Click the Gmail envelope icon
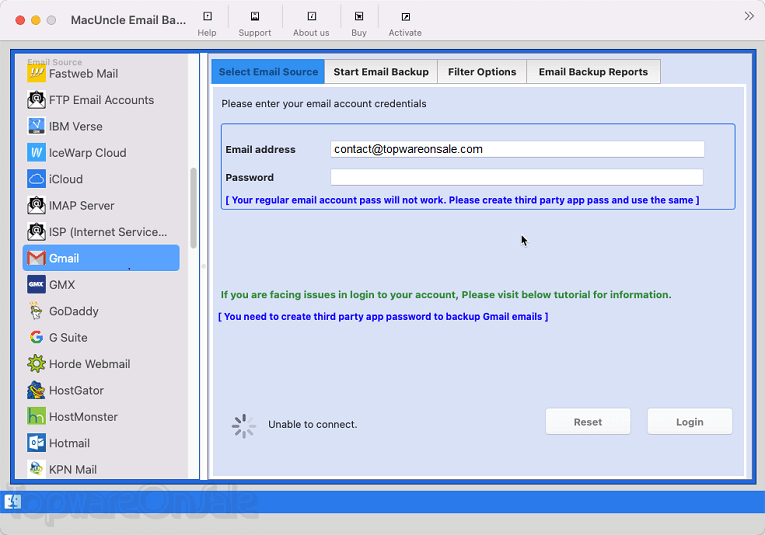 click(36, 258)
